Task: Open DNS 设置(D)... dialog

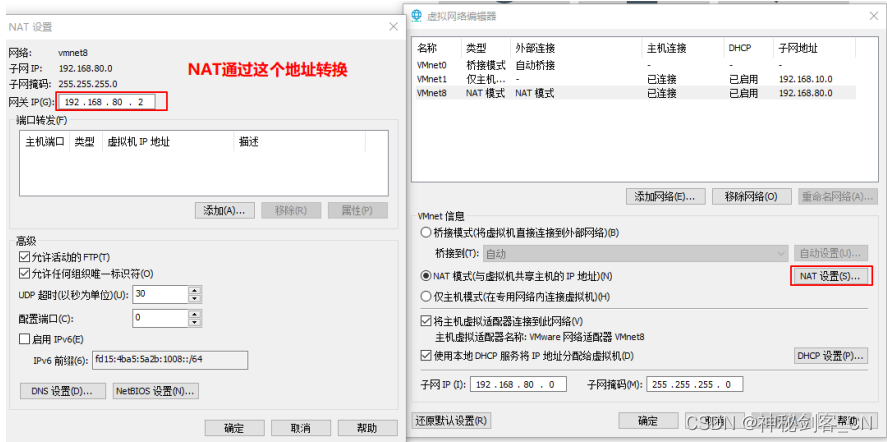Action: tap(63, 391)
